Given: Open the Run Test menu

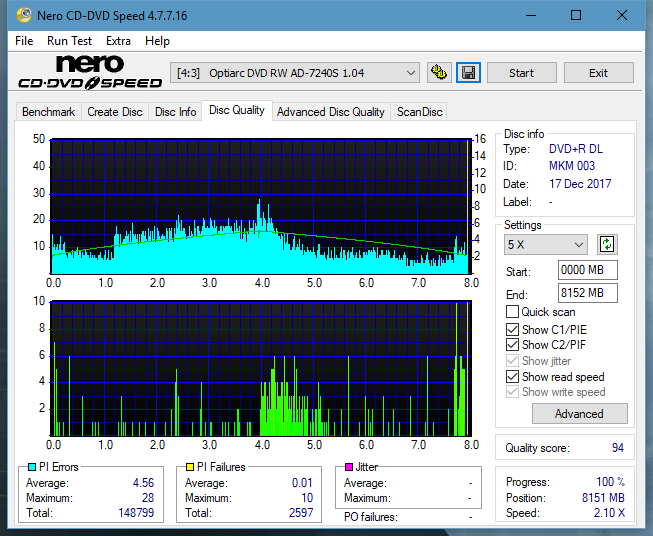Looking at the screenshot, I should pyautogui.click(x=70, y=41).
